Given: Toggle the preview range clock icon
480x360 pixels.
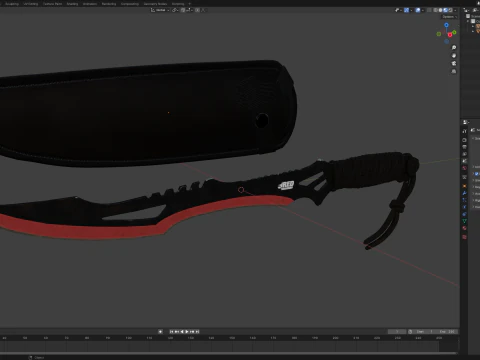Looking at the screenshot, I should pyautogui.click(x=410, y=332).
